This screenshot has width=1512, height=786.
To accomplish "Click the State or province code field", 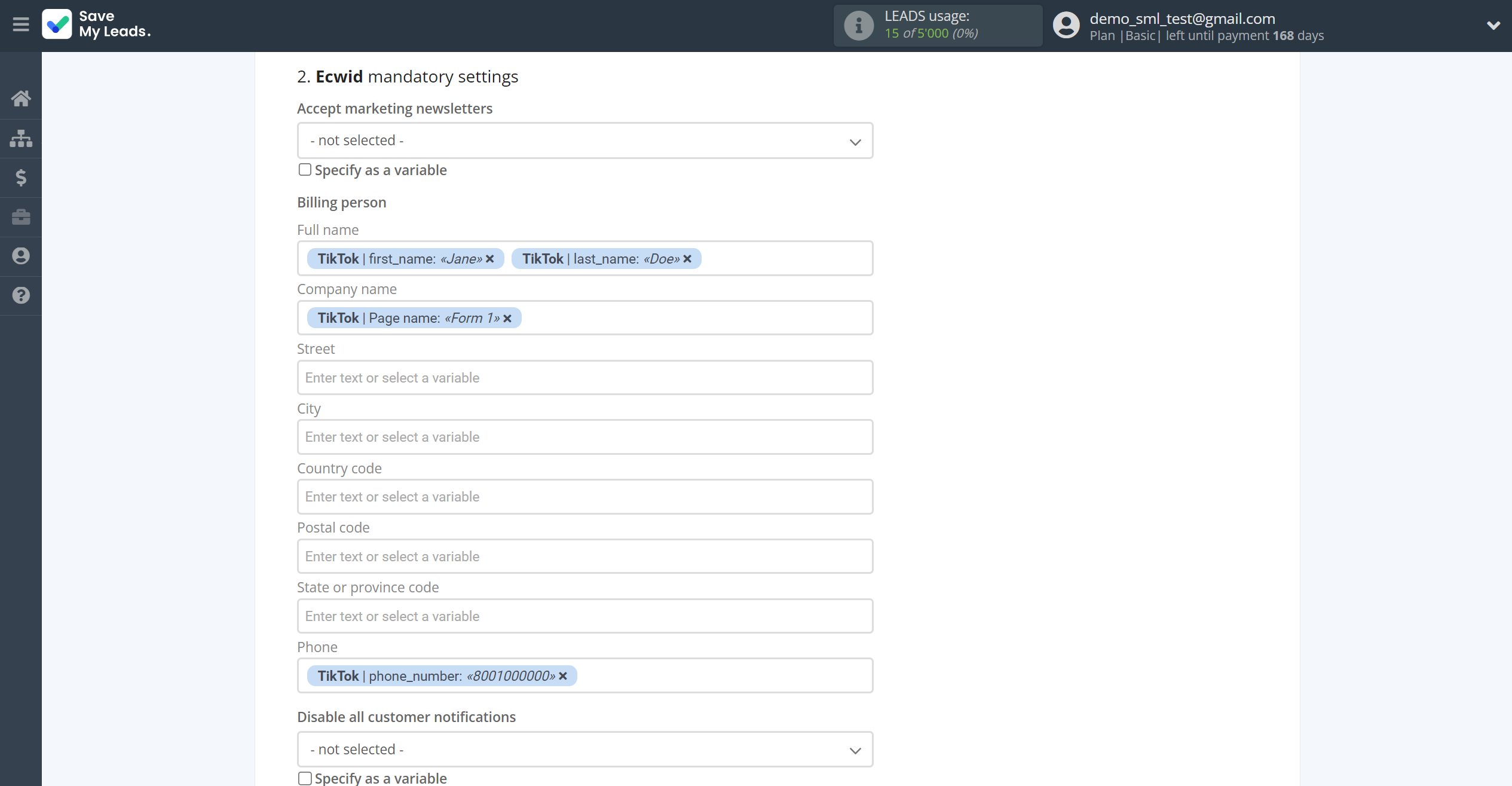I will (x=585, y=616).
